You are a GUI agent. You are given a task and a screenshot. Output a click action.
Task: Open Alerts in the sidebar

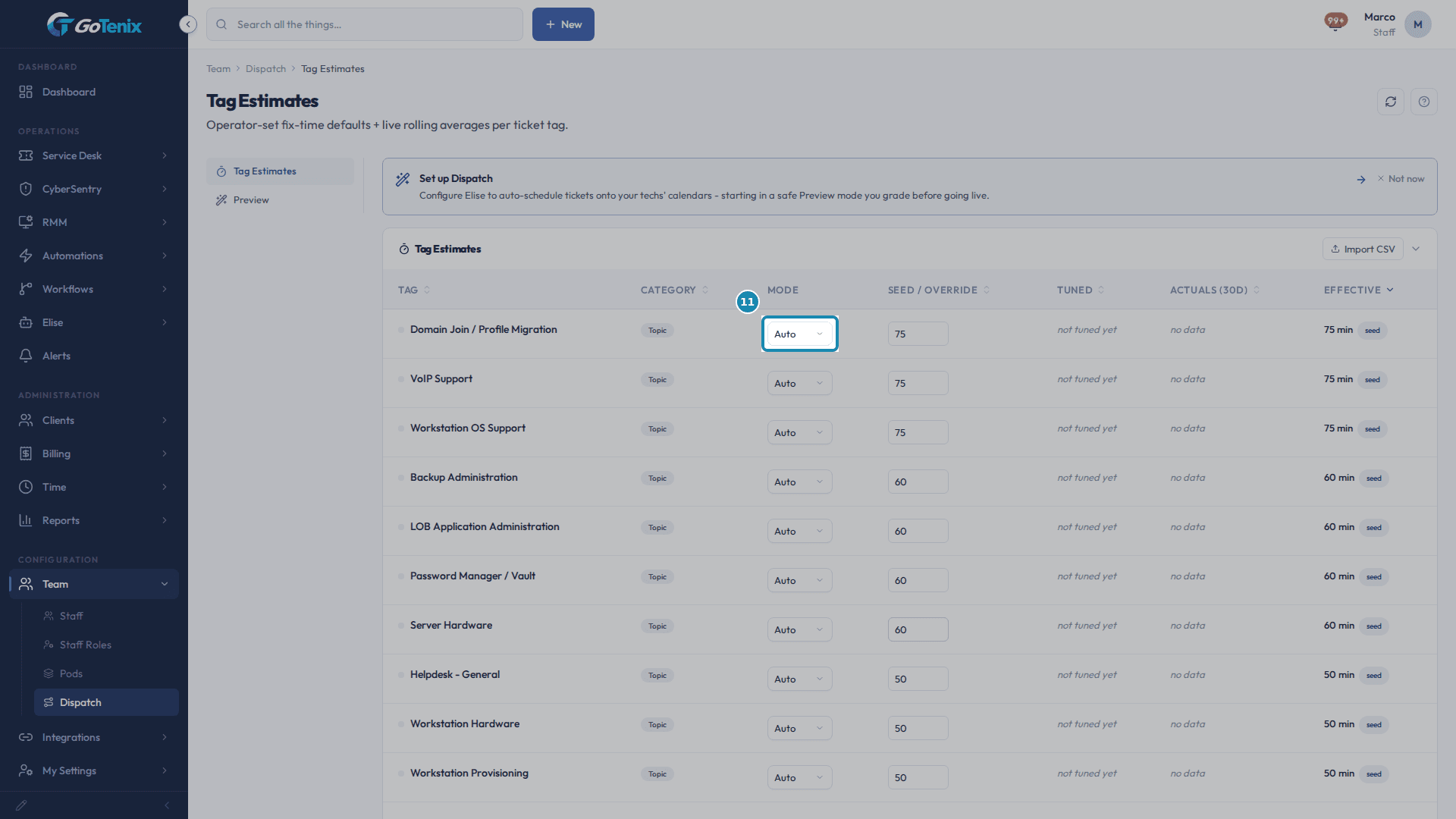94,356
